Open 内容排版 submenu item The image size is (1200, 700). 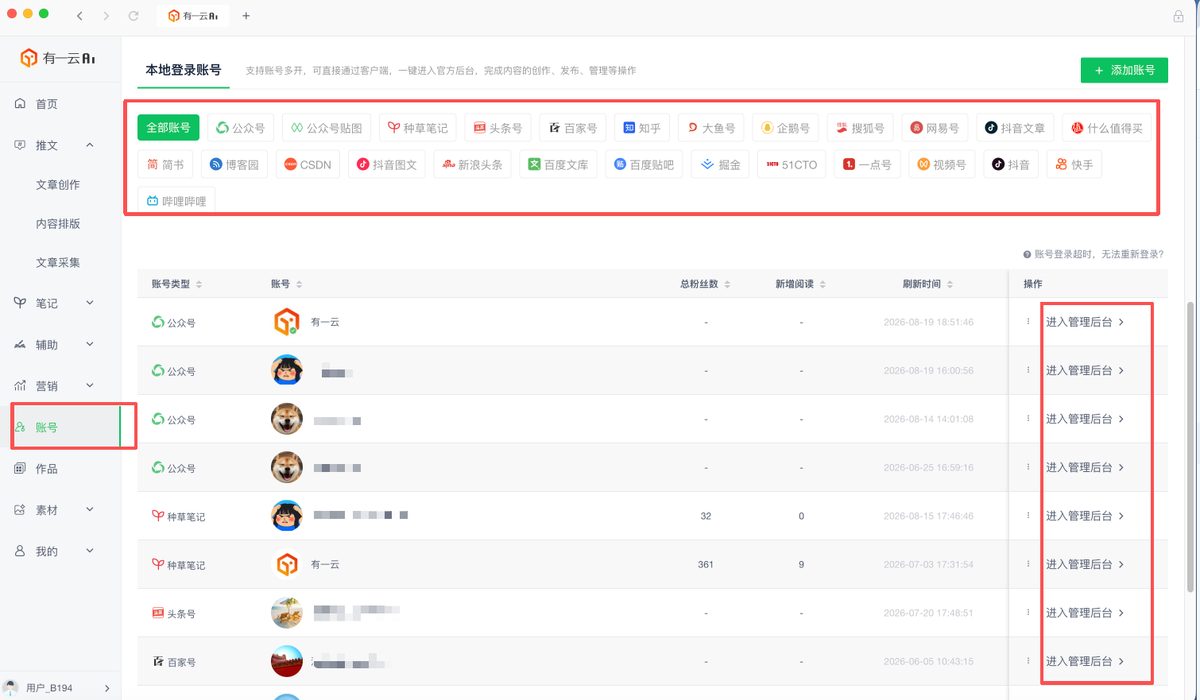(58, 224)
